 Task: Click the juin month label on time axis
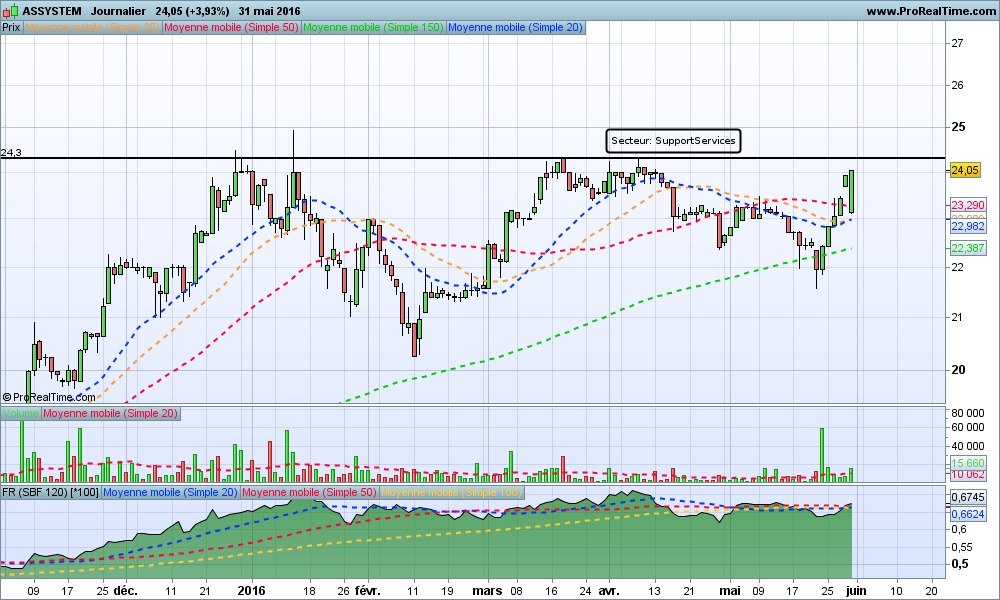pyautogui.click(x=857, y=590)
